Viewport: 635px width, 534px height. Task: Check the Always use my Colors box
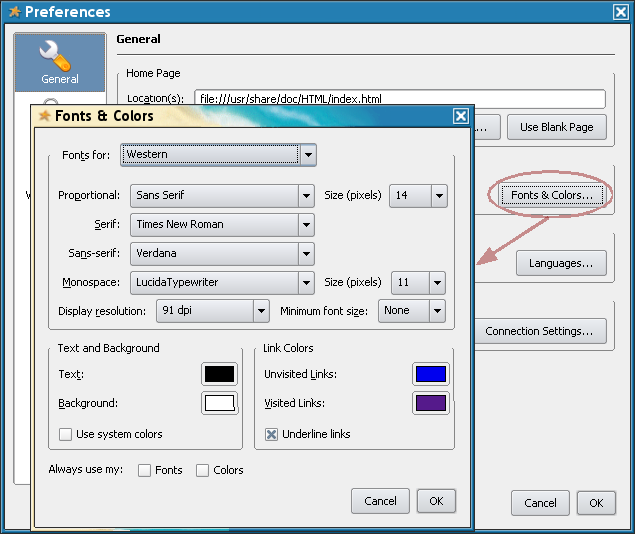[203, 470]
